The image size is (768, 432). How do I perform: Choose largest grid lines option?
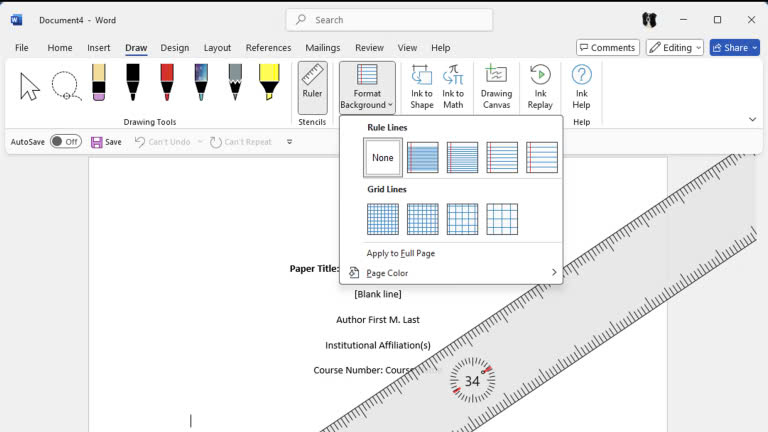[502, 219]
